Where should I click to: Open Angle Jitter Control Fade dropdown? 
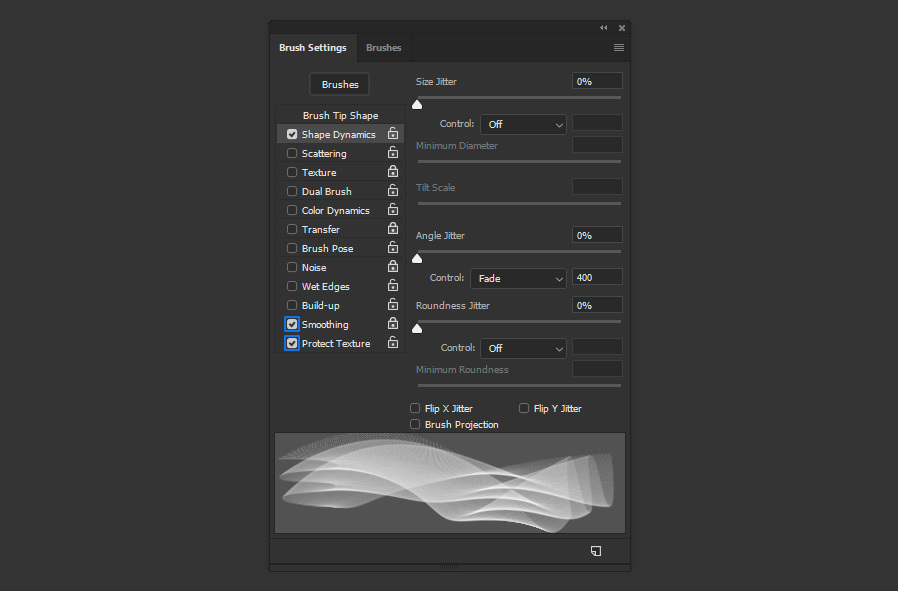518,278
